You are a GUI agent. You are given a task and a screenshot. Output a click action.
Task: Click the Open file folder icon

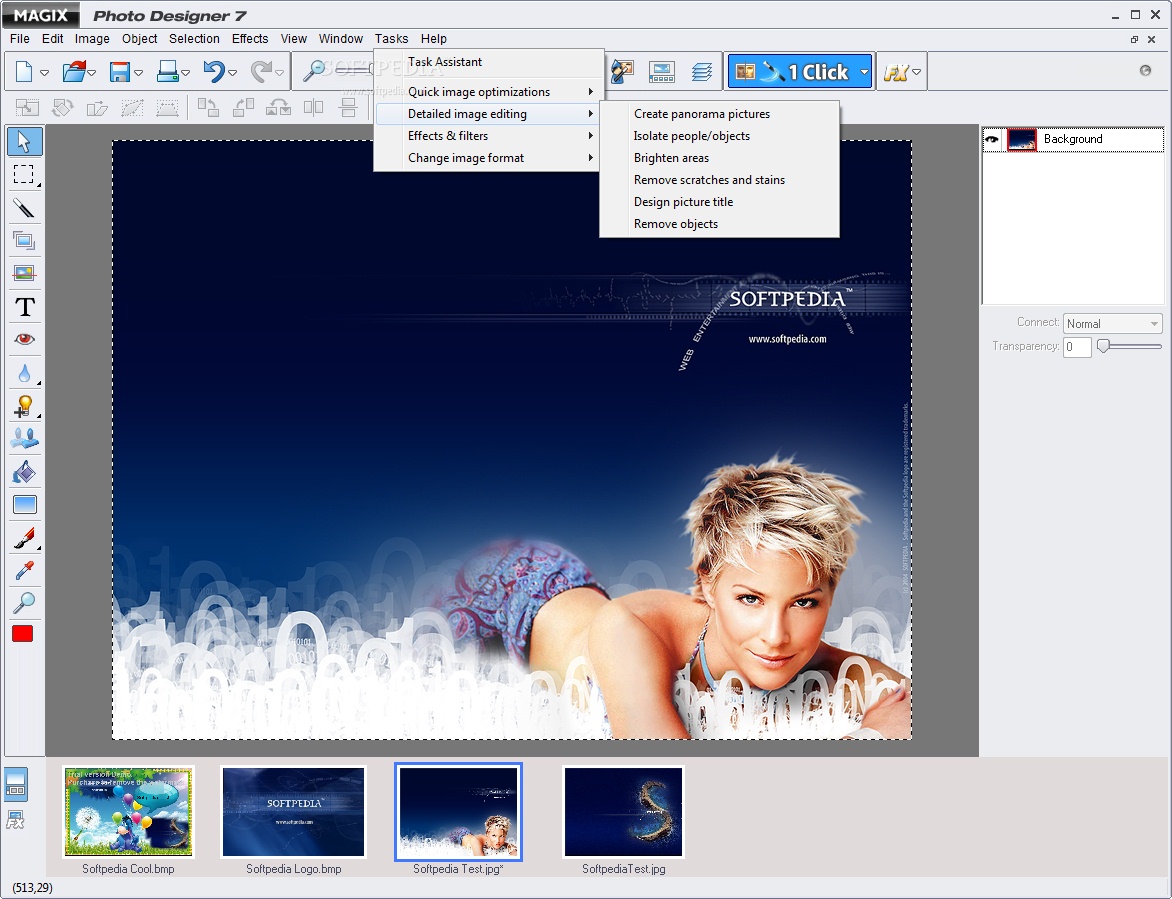click(x=73, y=72)
